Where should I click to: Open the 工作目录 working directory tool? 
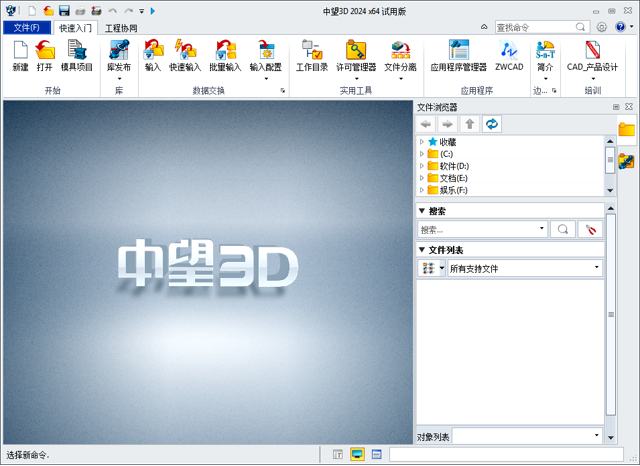pos(312,50)
